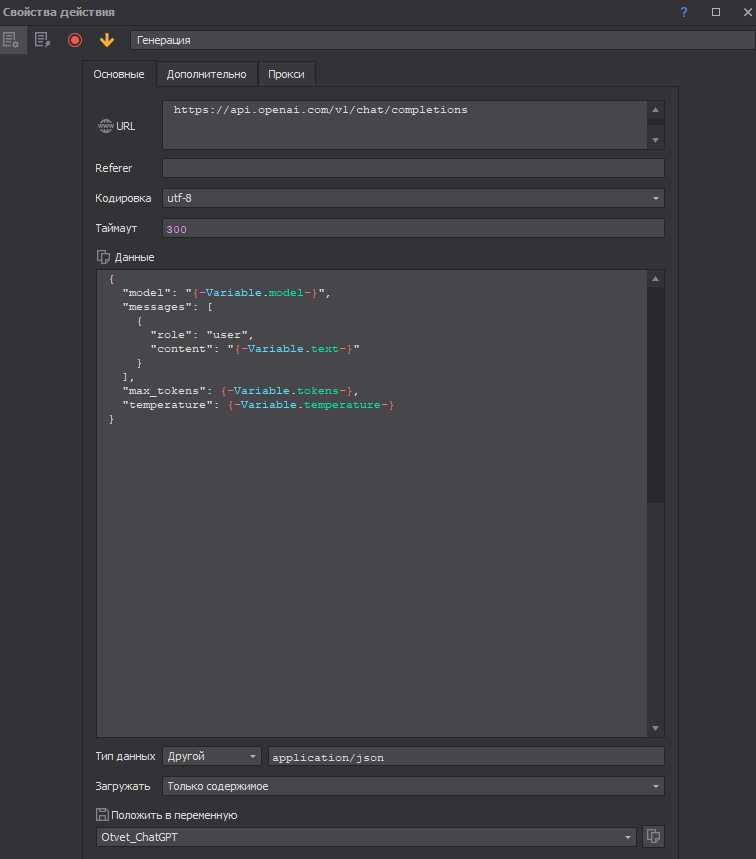Screen dimensions: 756x859
Task: Click the action properties icon in toolbar
Action: pyautogui.click(x=12, y=40)
